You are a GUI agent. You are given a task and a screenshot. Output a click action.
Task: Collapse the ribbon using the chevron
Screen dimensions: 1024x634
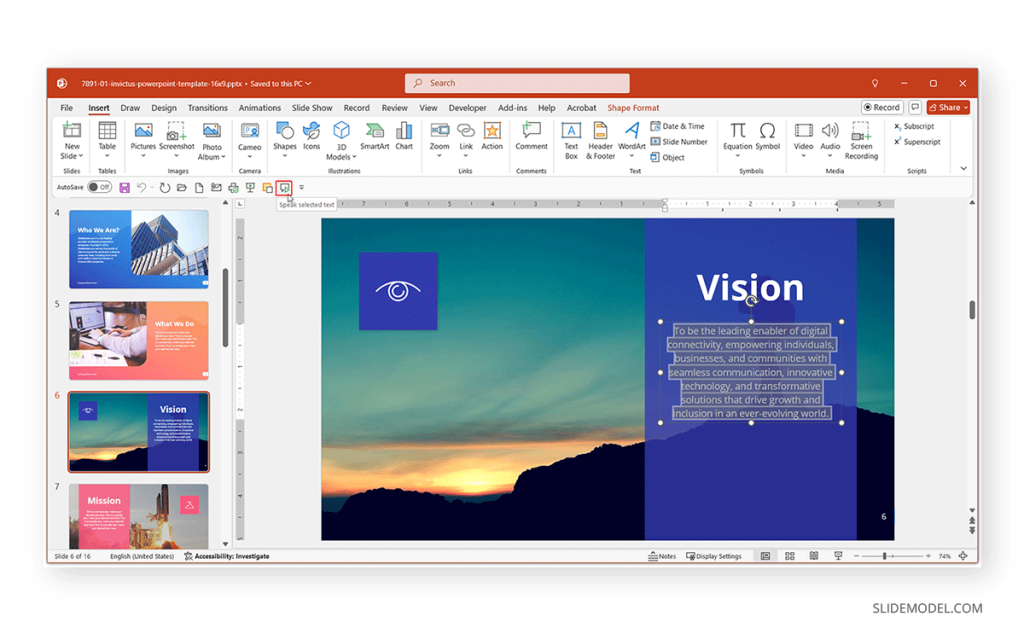tap(964, 168)
